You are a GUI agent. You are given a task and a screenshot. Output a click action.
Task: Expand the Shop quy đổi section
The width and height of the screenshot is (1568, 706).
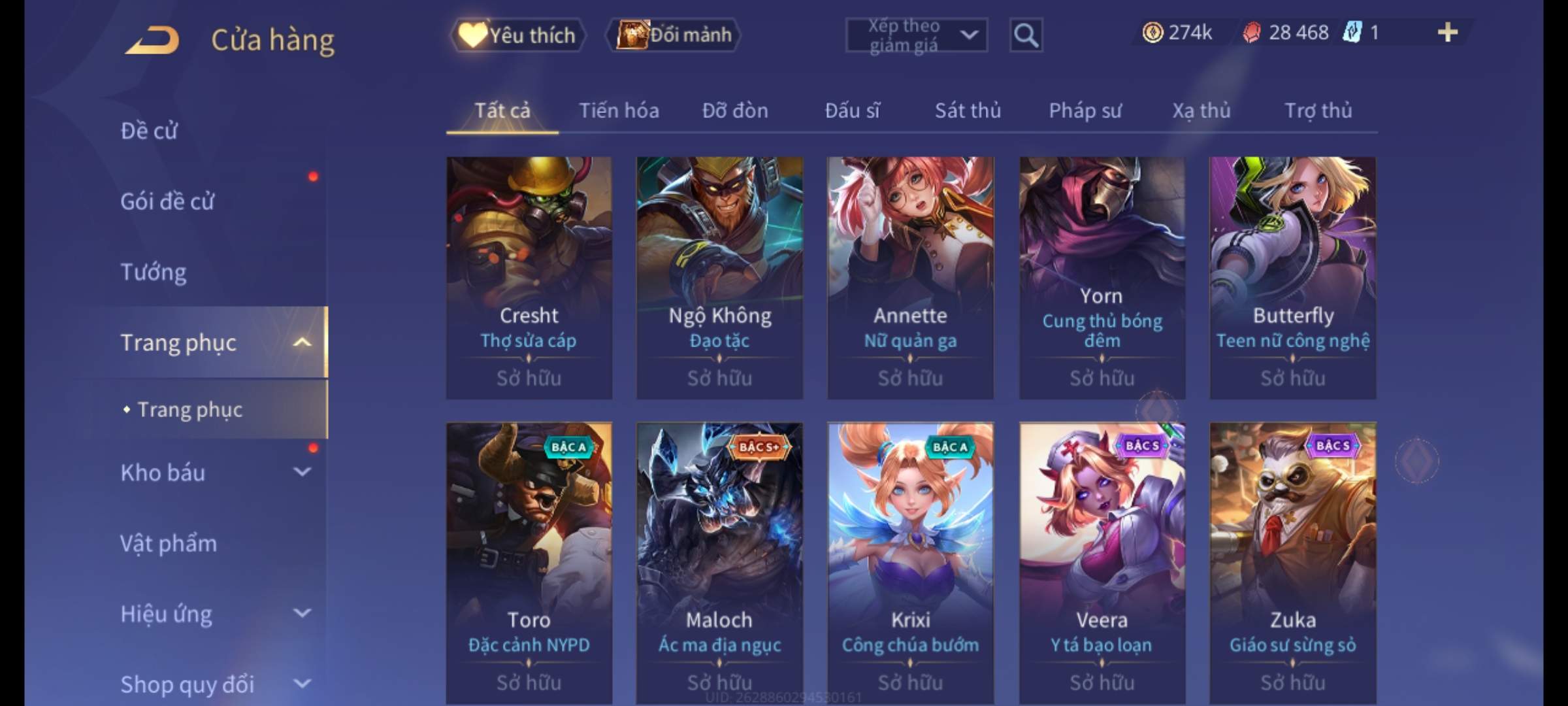302,683
